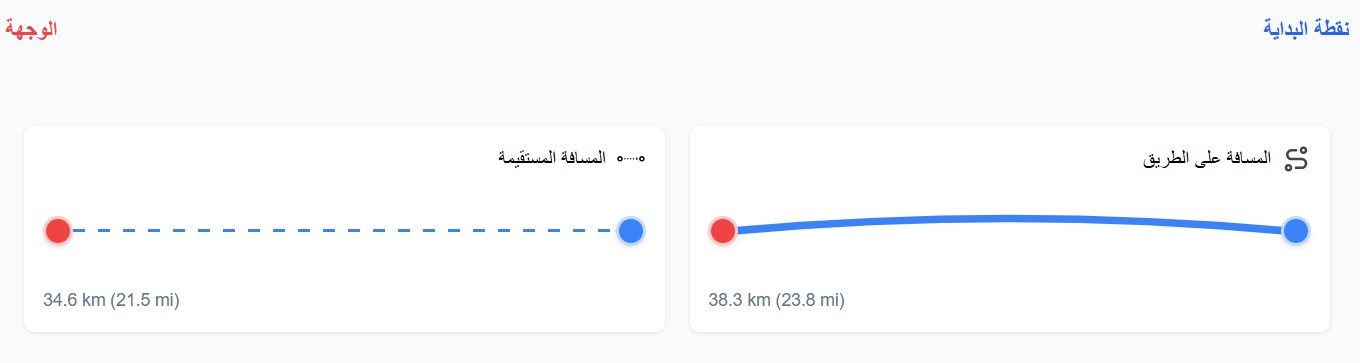Image resolution: width=1360 pixels, height=363 pixels.
Task: Click the winding route icon beside المسافة على الطريق
Action: coord(1296,159)
